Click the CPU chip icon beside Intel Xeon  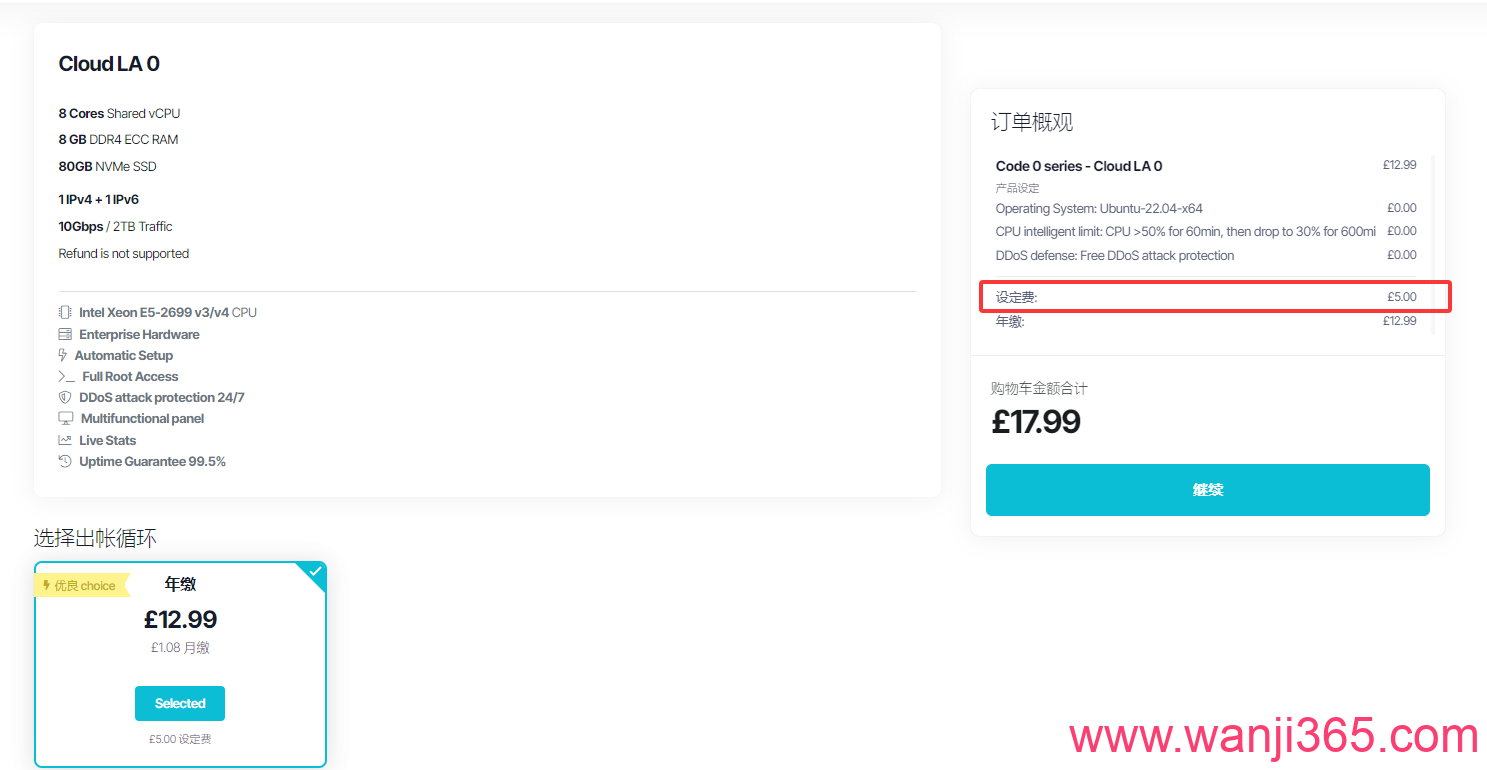pos(65,313)
